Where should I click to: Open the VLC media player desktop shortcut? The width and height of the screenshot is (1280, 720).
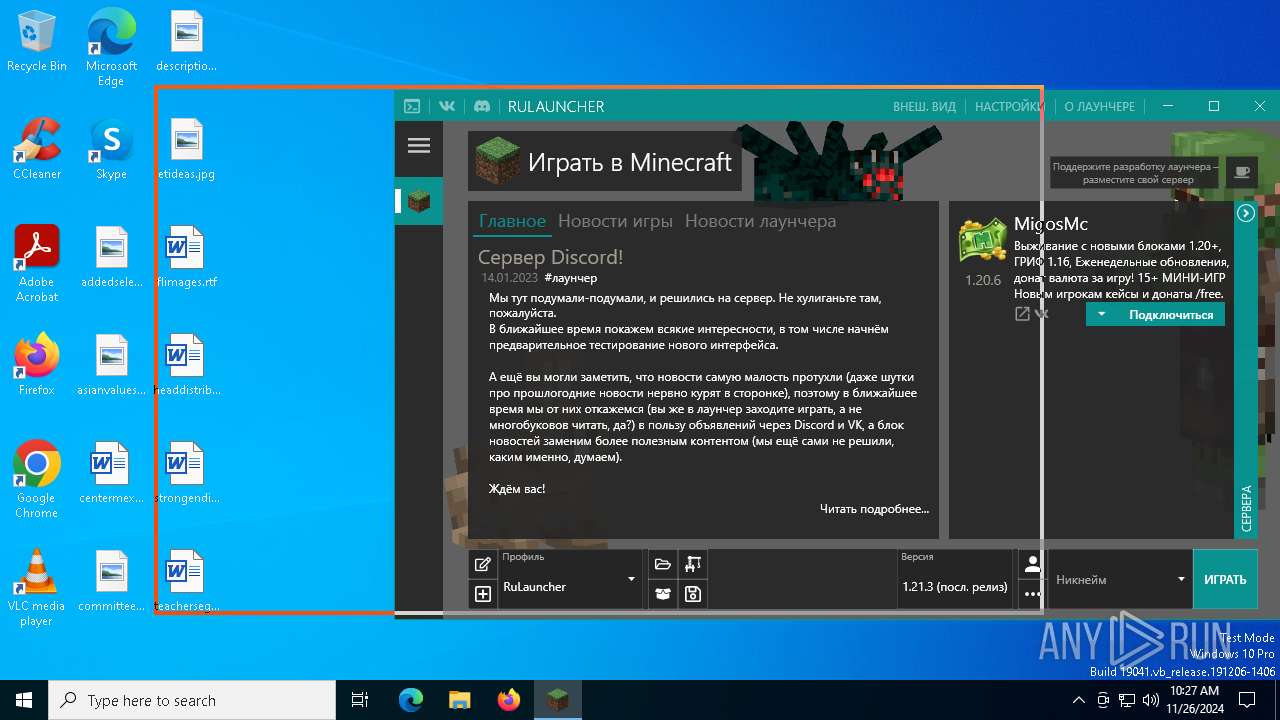[x=37, y=588]
